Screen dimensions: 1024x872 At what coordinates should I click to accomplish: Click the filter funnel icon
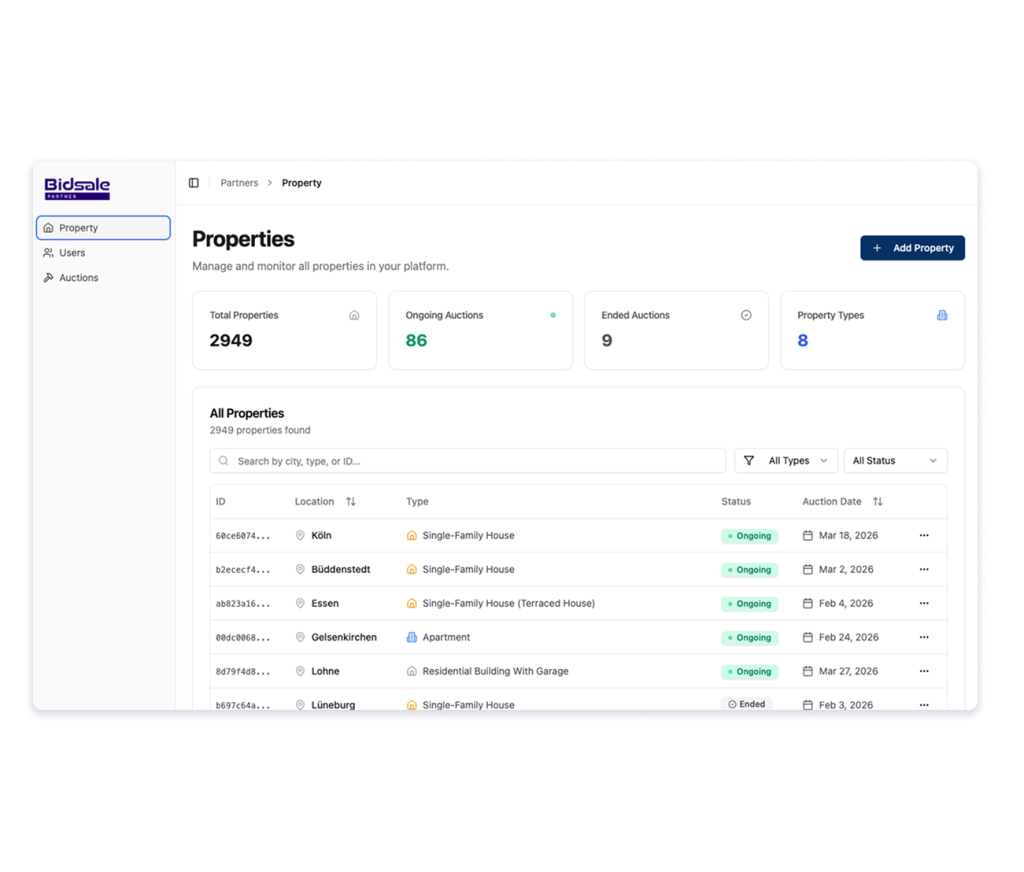click(749, 461)
